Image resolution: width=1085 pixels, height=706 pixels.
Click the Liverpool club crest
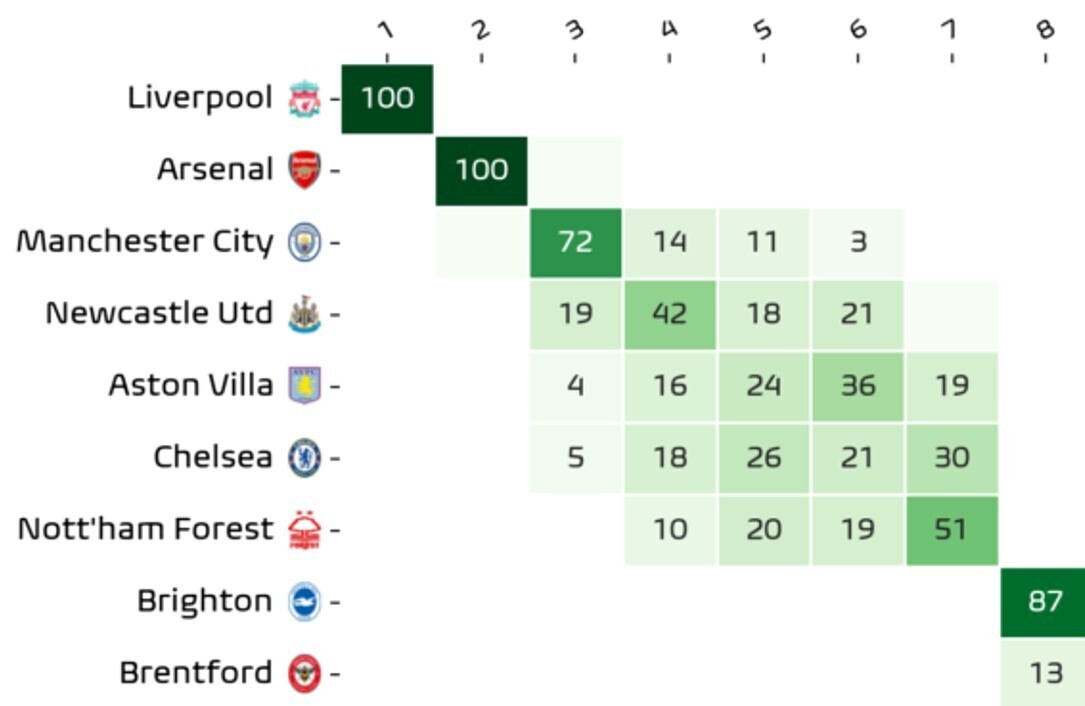[304, 98]
